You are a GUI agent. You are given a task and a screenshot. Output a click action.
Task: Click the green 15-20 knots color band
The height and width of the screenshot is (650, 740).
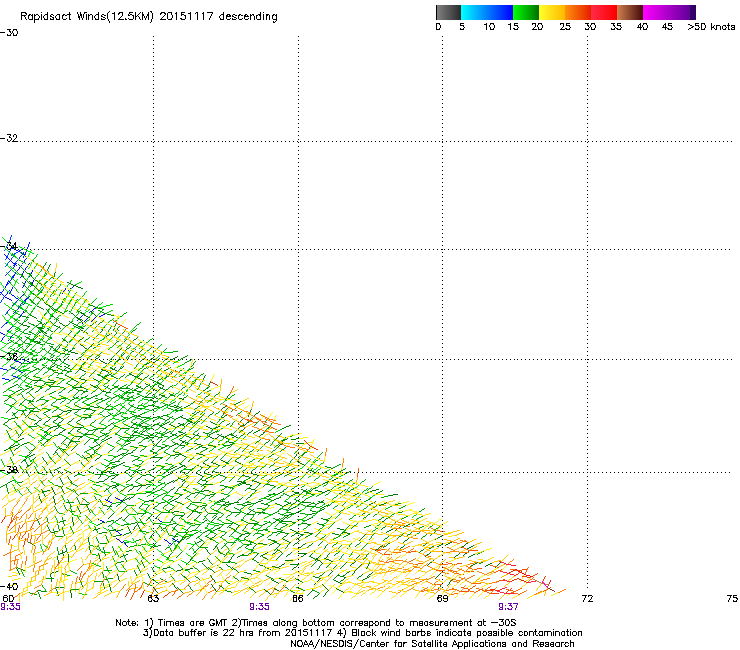click(x=526, y=12)
